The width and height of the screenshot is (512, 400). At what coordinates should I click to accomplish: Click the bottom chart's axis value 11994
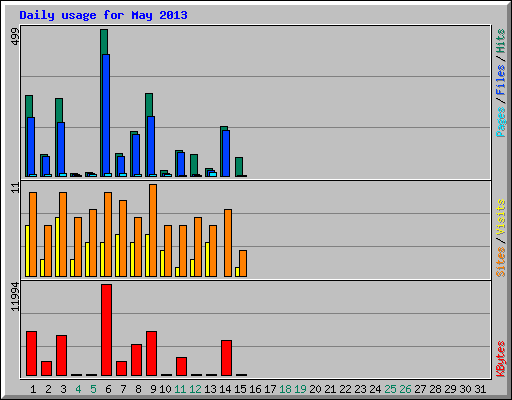15,297
